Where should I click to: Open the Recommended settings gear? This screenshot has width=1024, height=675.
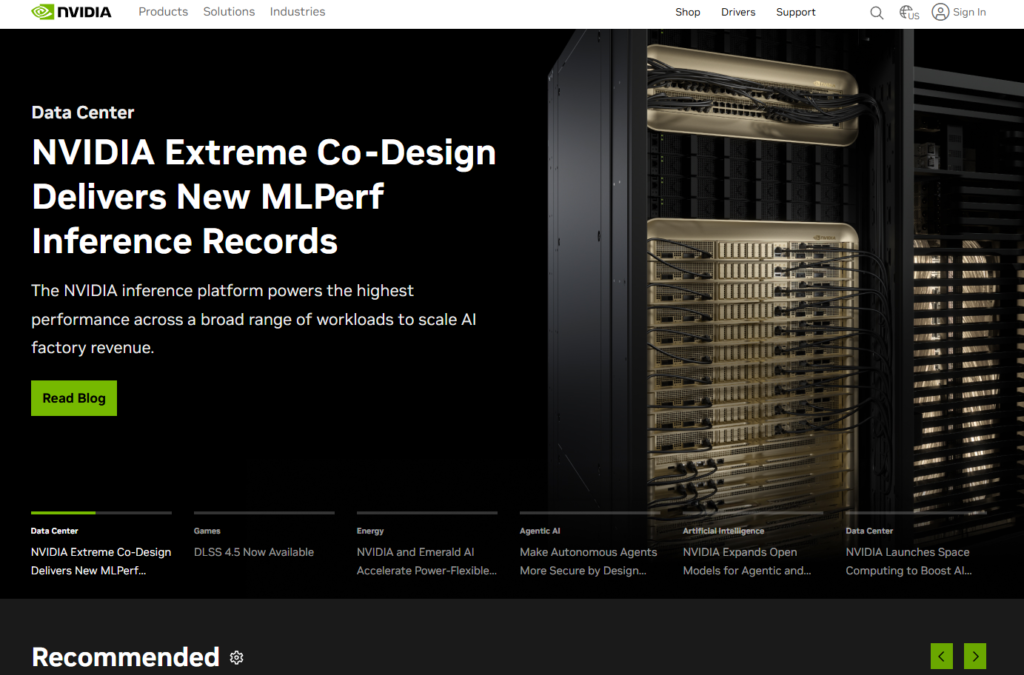coord(236,657)
